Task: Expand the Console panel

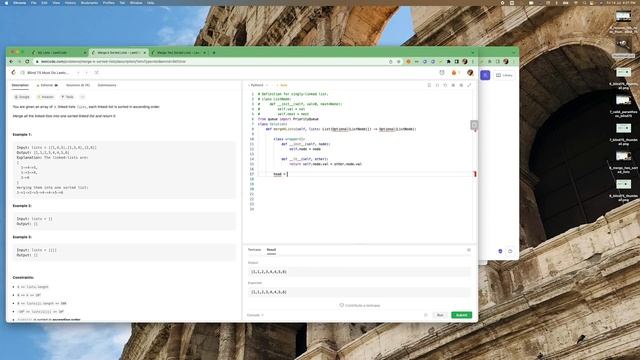Action: 255,315
